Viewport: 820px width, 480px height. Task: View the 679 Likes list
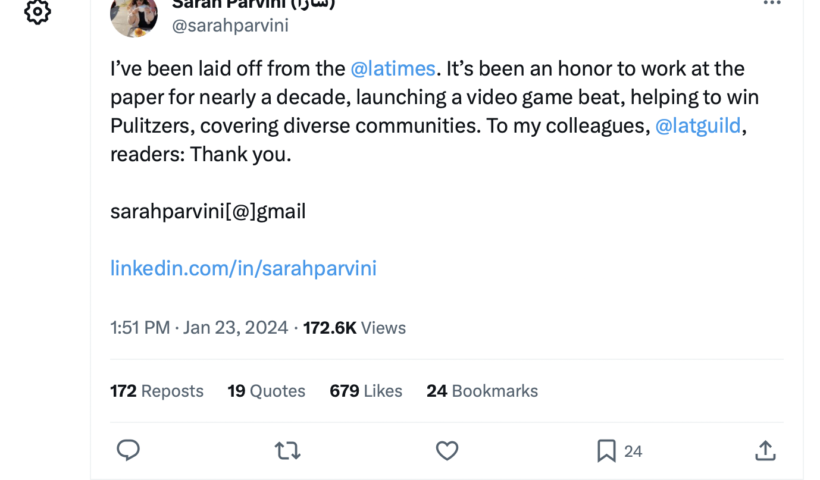click(x=366, y=391)
